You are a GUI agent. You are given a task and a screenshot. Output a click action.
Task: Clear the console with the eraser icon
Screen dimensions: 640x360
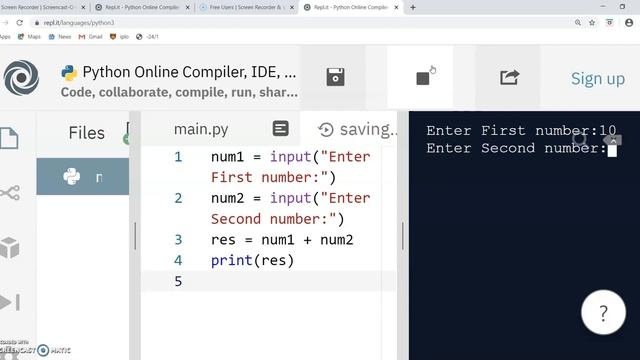pos(612,140)
